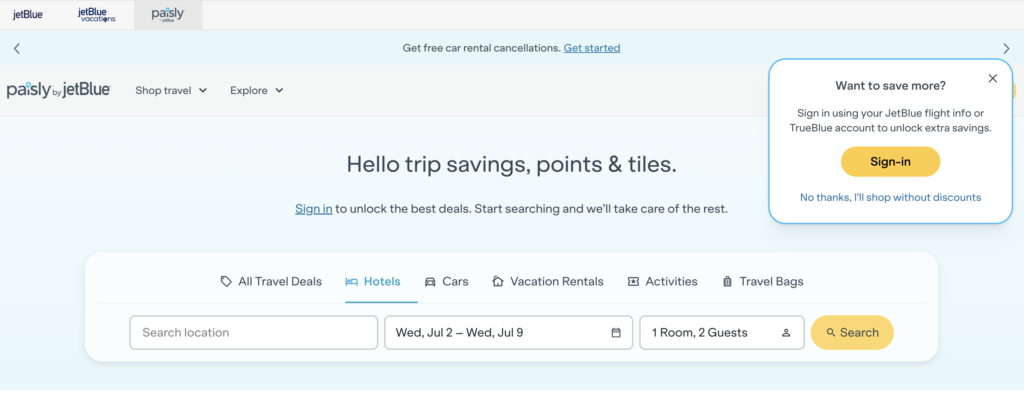The width and height of the screenshot is (1024, 406).
Task: Open the Activities tab
Action: (662, 281)
